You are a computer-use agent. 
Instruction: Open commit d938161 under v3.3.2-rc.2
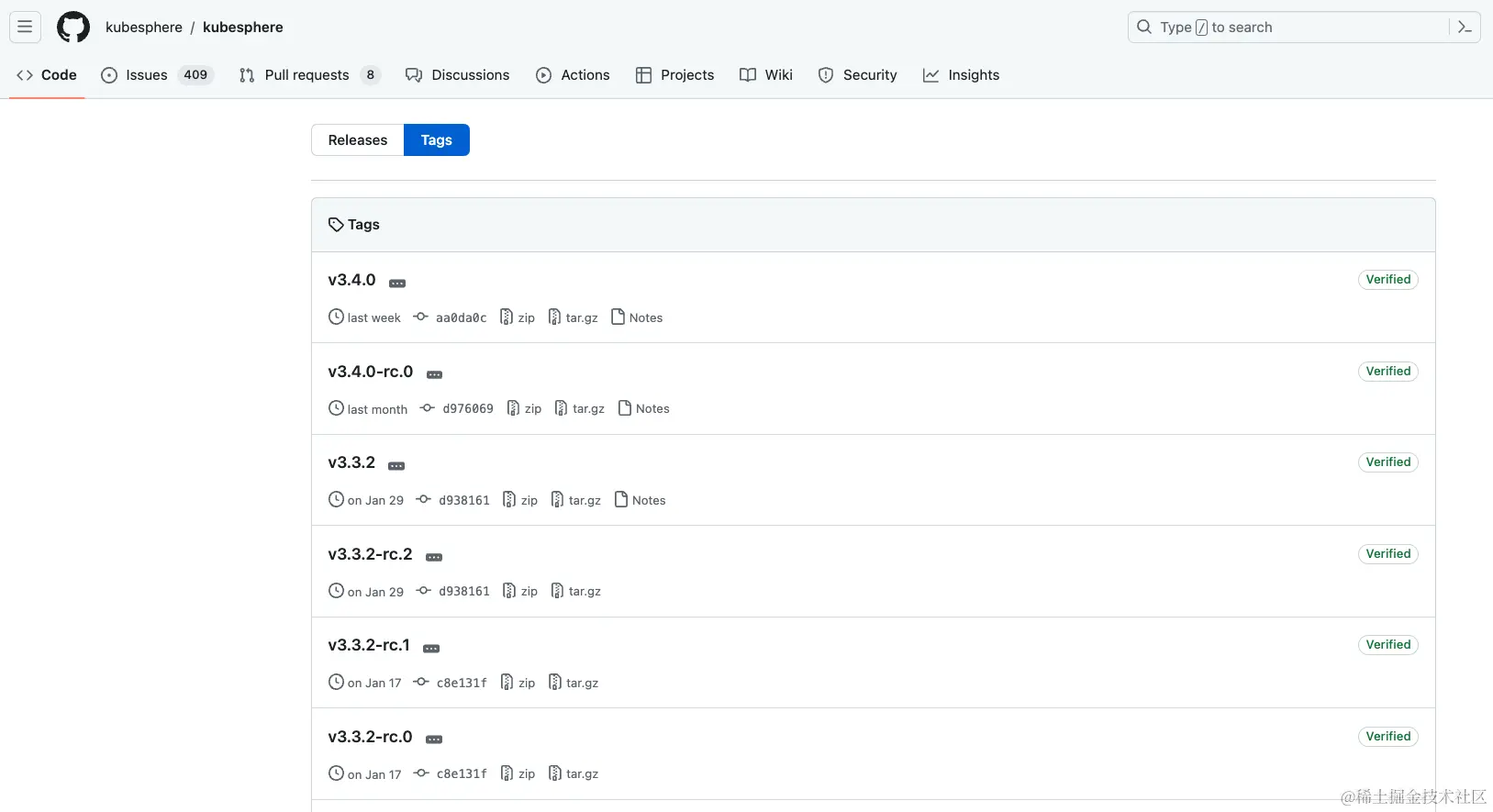[x=452, y=592]
